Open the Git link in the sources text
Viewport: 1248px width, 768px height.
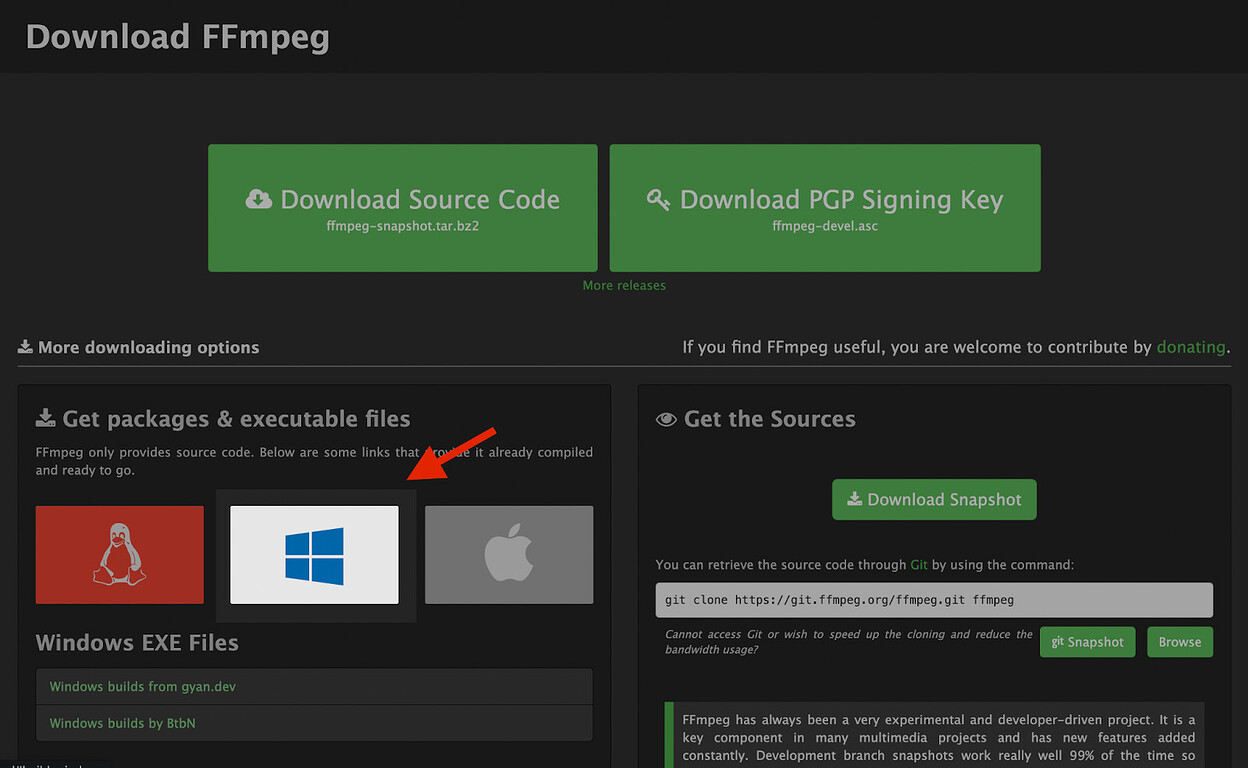919,564
